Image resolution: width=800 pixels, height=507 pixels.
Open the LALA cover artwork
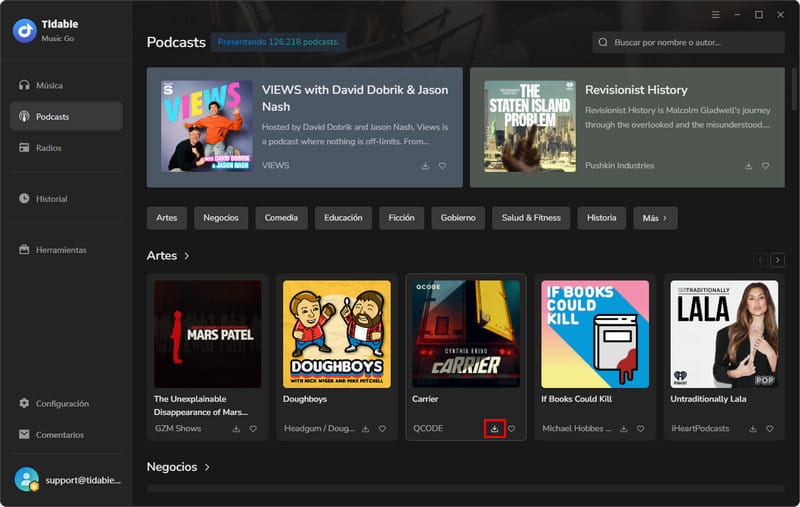pos(724,334)
